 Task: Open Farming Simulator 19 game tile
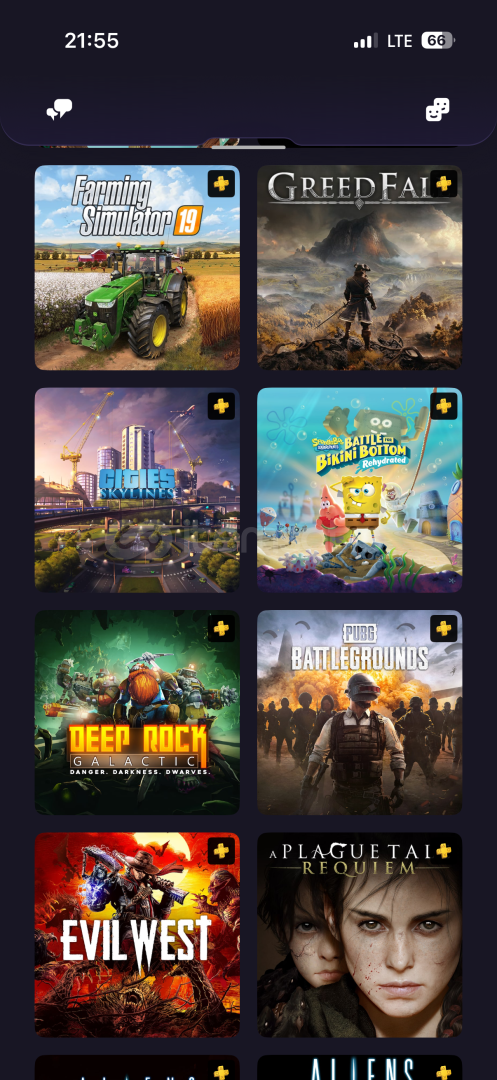pyautogui.click(x=138, y=268)
